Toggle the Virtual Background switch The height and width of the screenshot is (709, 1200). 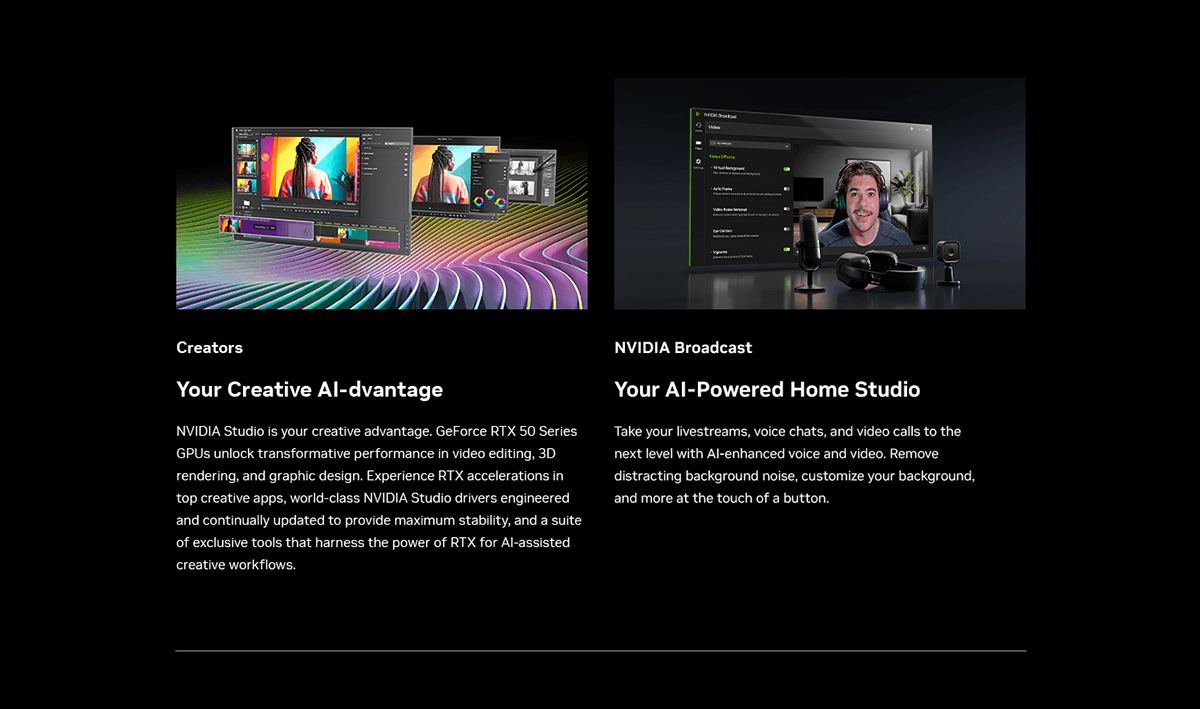click(x=787, y=170)
